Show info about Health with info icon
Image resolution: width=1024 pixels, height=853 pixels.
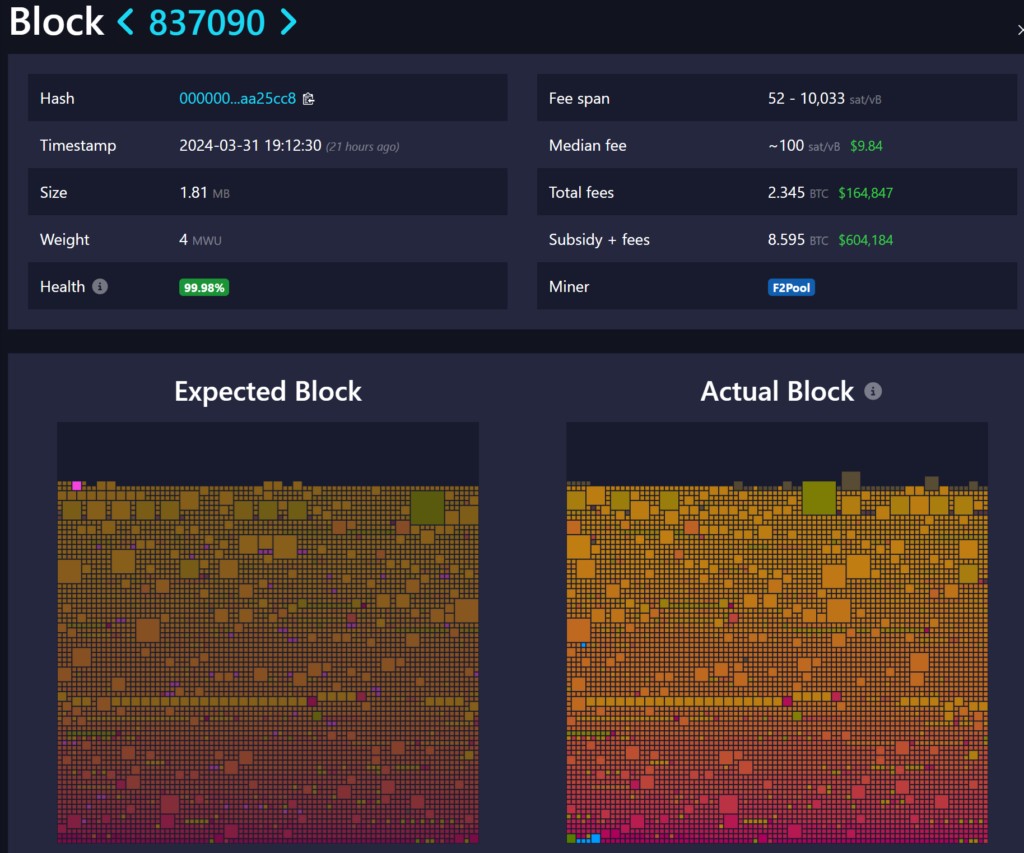click(100, 287)
